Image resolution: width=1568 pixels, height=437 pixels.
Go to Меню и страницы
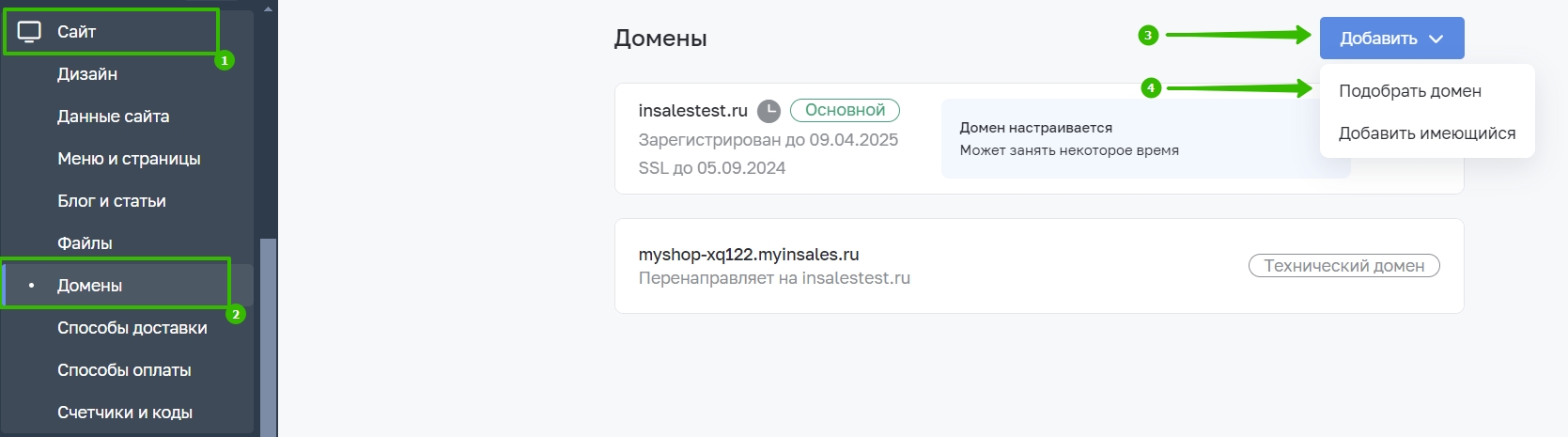[x=129, y=159]
